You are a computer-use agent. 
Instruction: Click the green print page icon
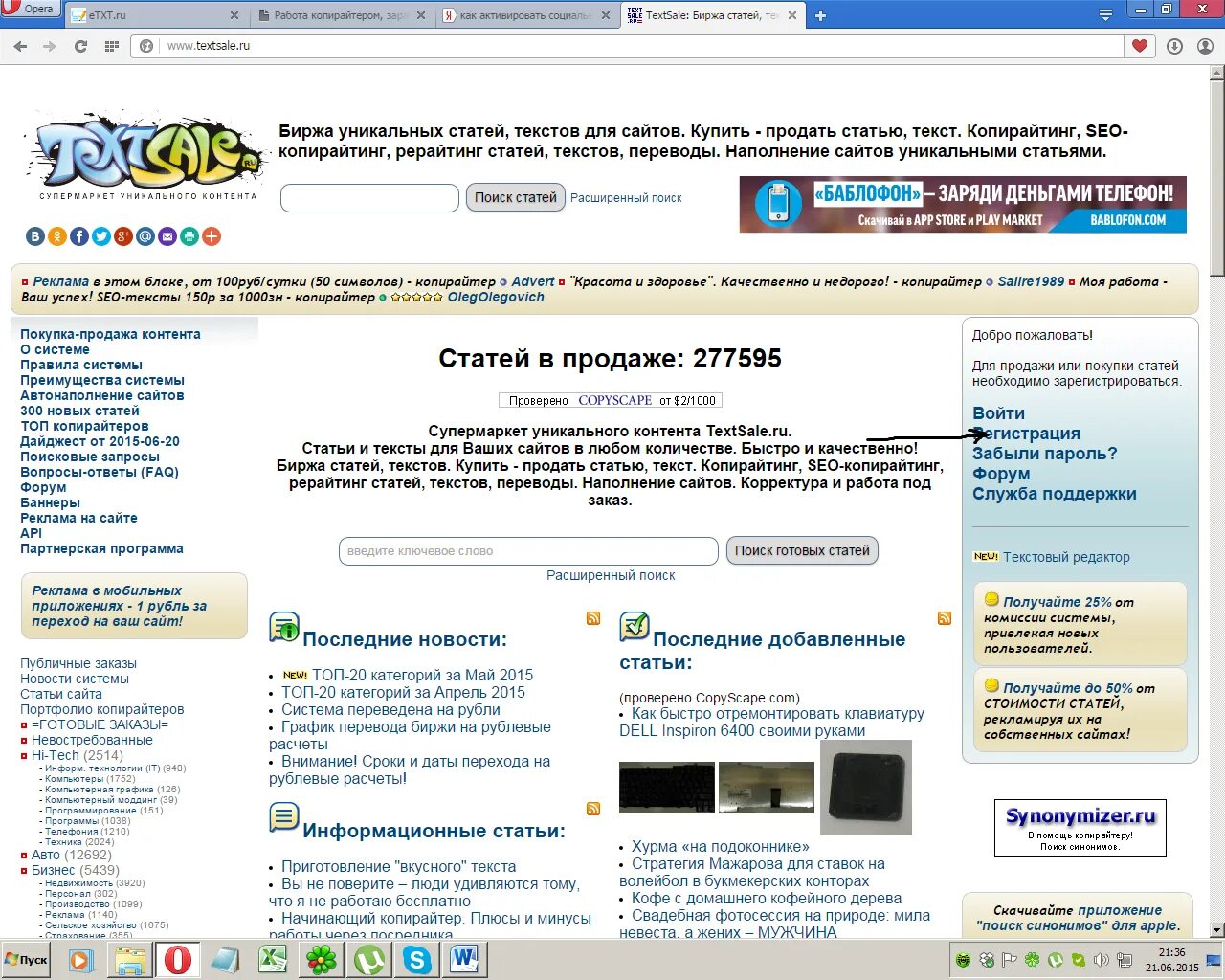click(x=189, y=236)
